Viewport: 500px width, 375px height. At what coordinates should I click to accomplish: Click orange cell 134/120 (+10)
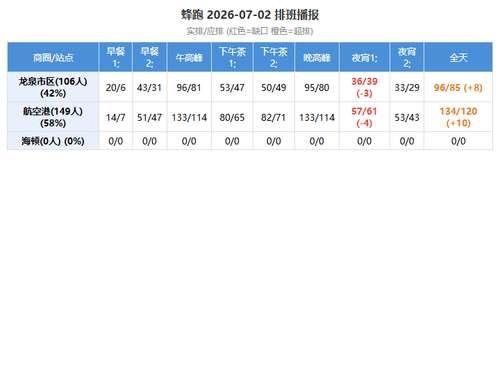pyautogui.click(x=458, y=117)
